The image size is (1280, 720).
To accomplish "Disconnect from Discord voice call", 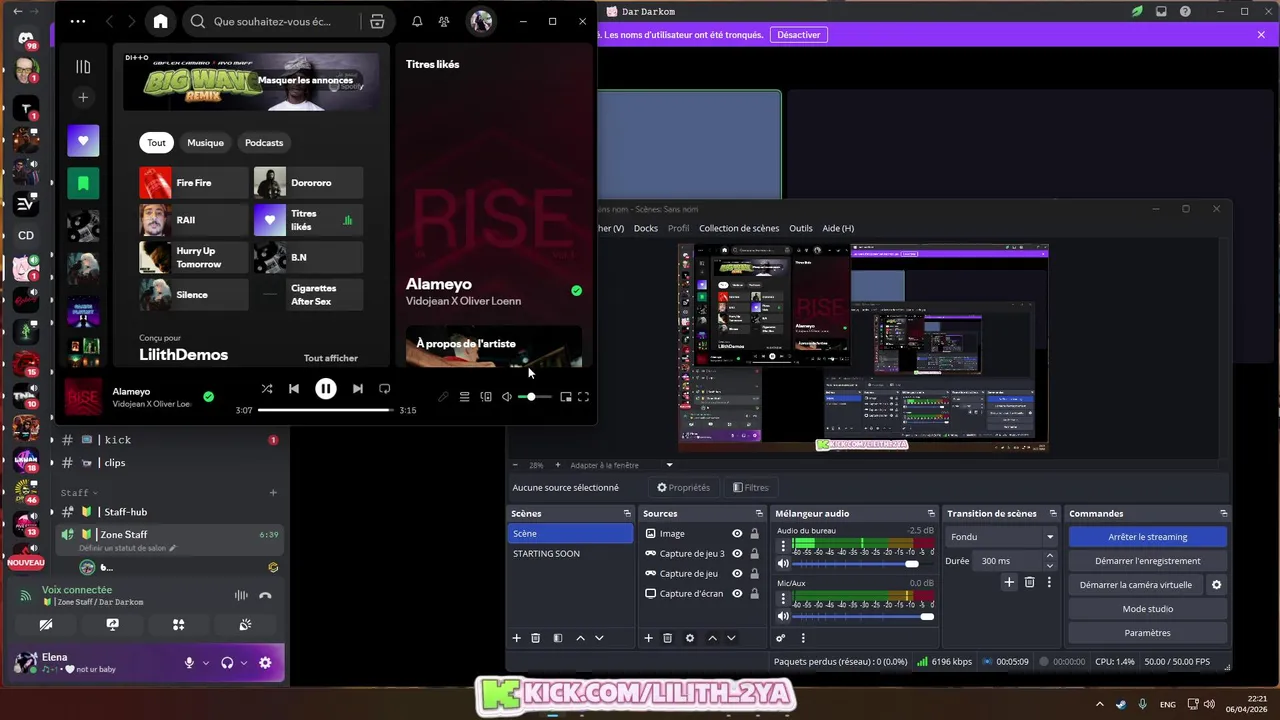I will (x=265, y=595).
